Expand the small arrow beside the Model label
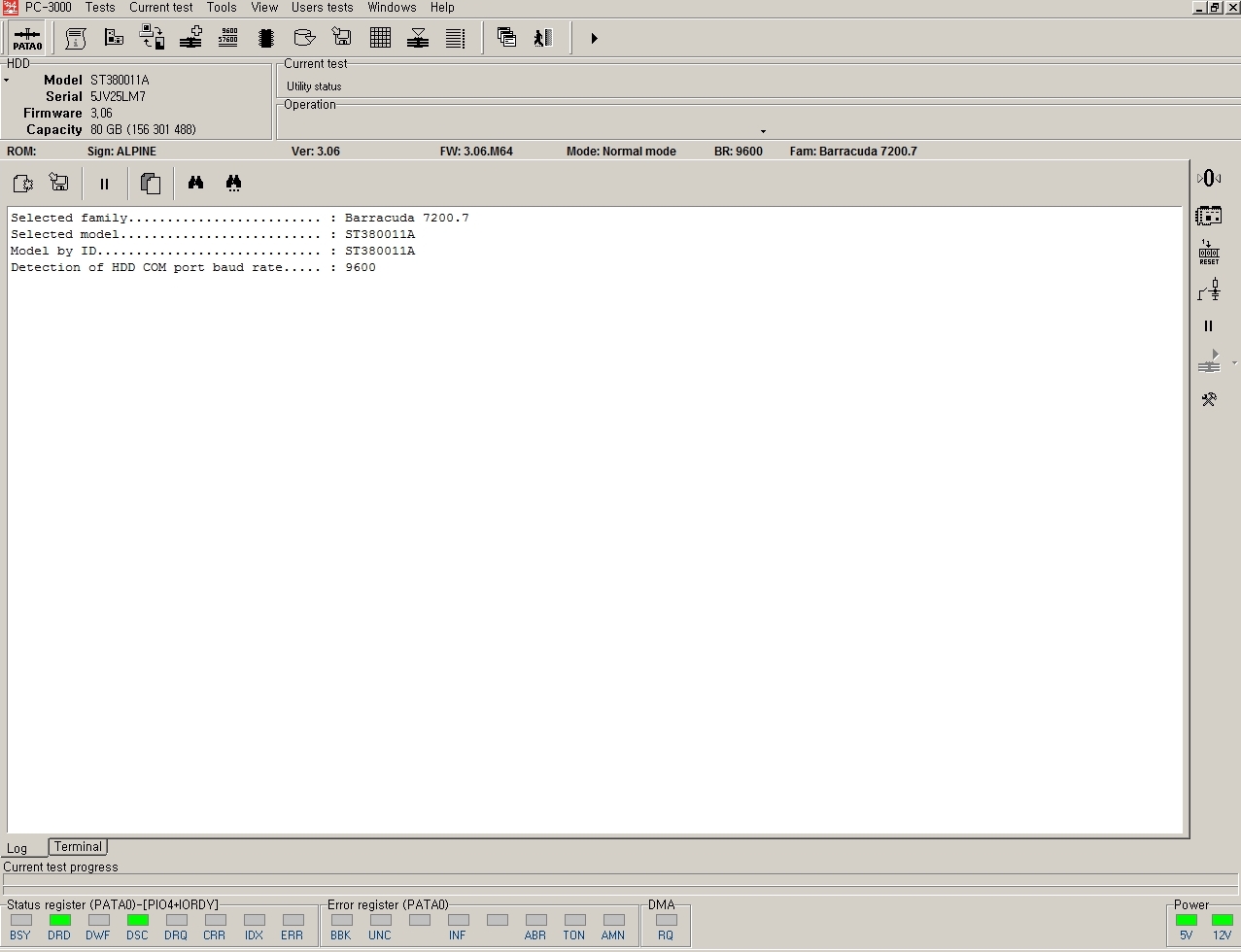1241x952 pixels. click(x=7, y=81)
